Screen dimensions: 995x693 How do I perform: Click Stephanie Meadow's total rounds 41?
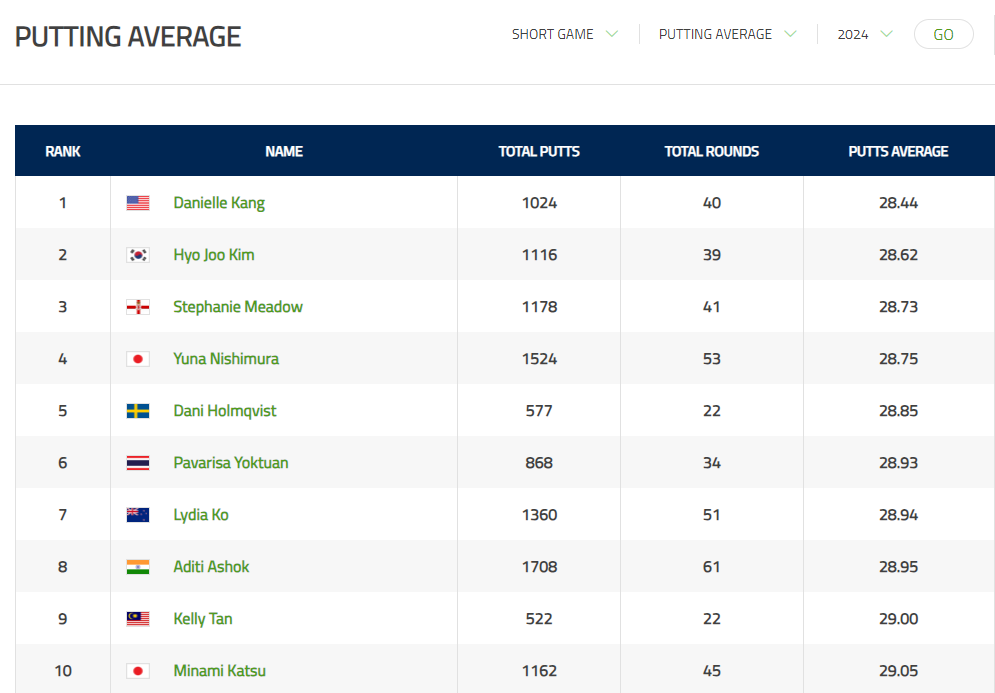(x=711, y=307)
